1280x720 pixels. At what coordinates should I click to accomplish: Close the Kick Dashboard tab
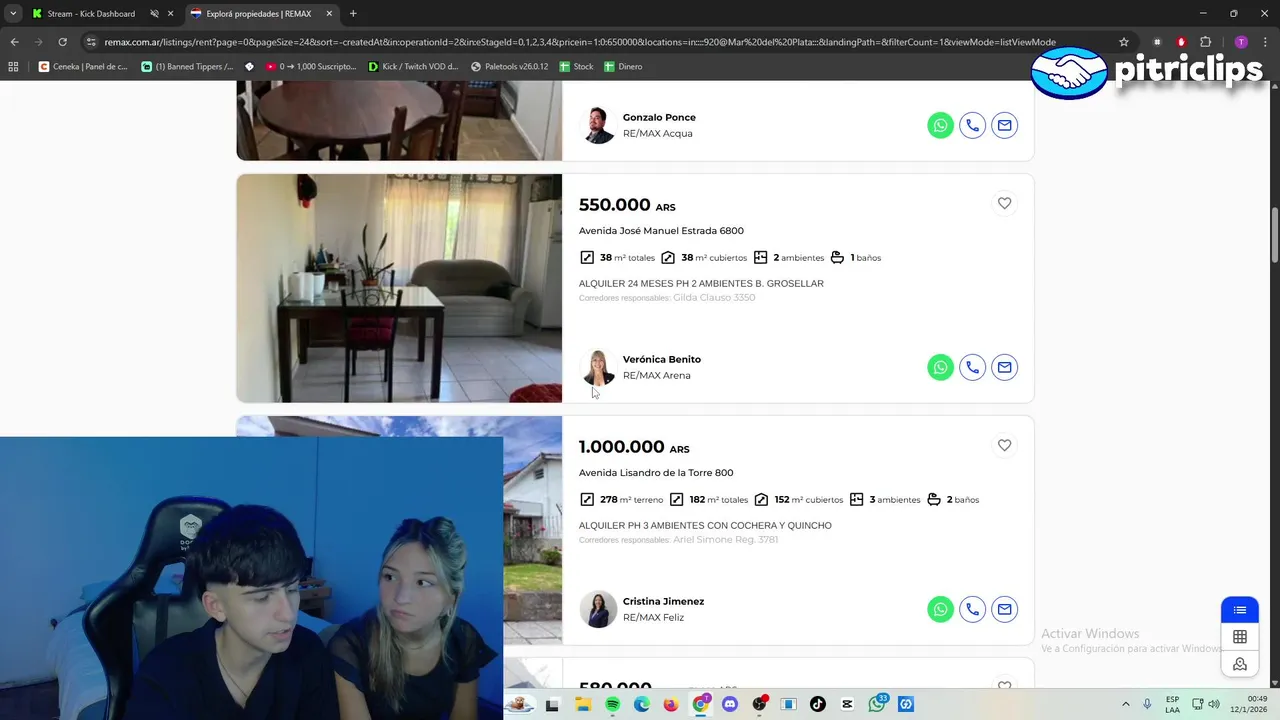click(x=171, y=14)
